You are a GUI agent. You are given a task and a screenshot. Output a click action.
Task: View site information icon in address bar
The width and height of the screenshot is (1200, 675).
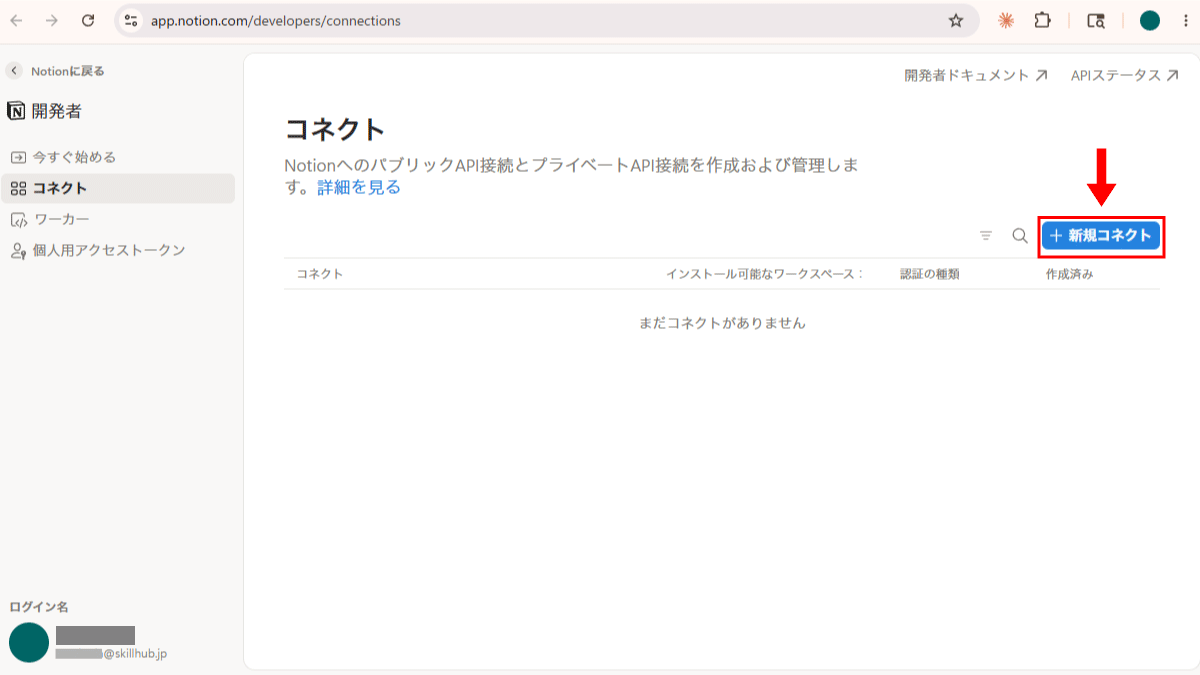click(x=131, y=20)
